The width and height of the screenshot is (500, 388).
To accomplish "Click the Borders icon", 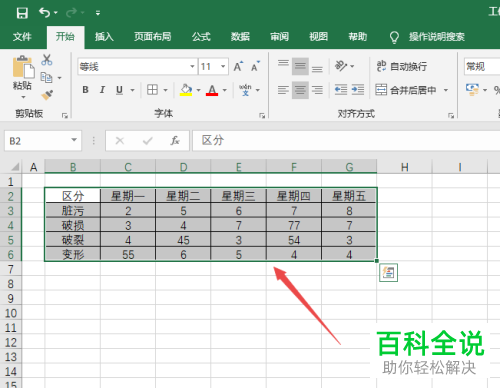I will click(x=153, y=90).
